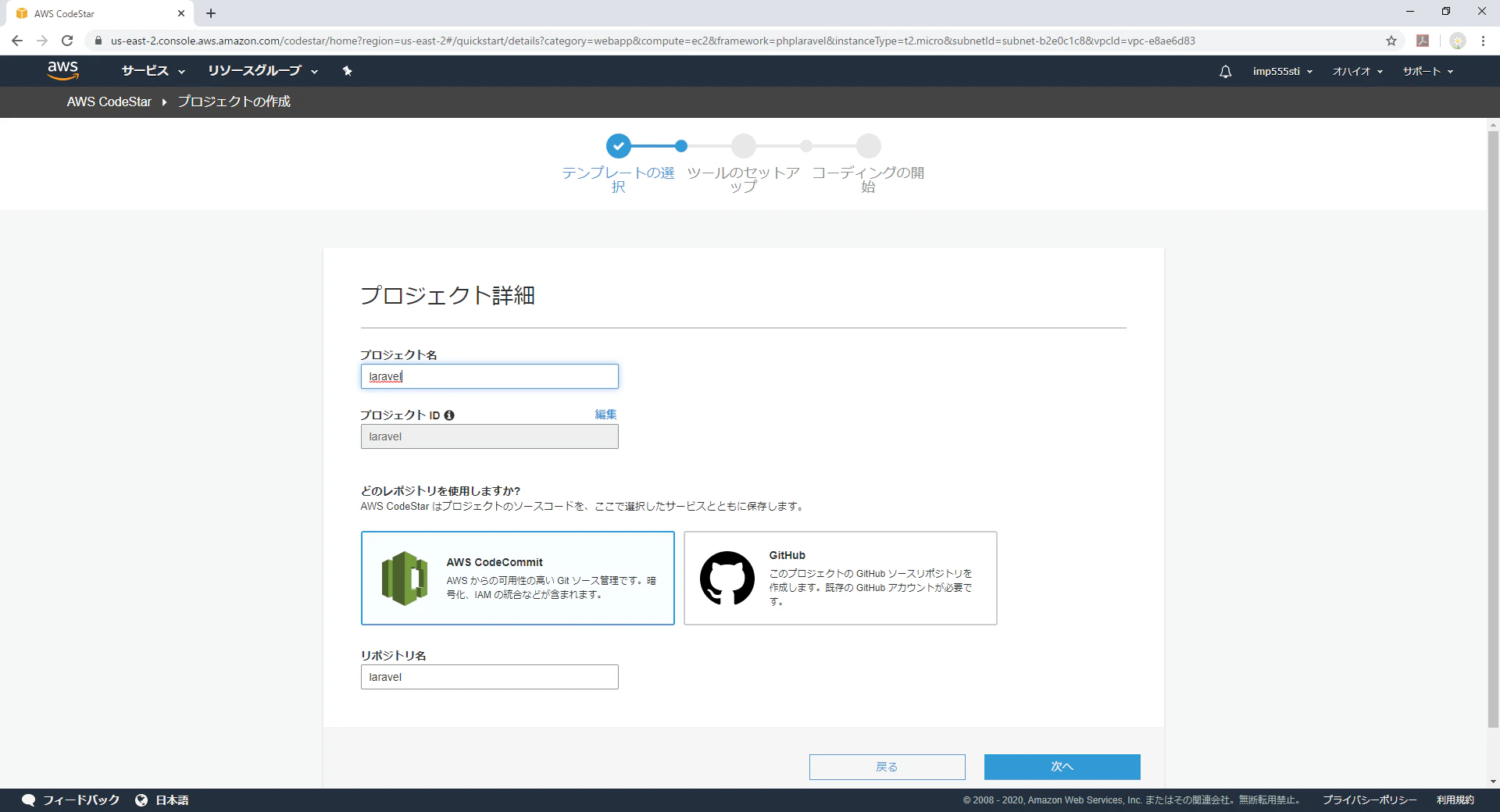Open the オハイオ region dropdown
1500x812 pixels.
tap(1358, 71)
